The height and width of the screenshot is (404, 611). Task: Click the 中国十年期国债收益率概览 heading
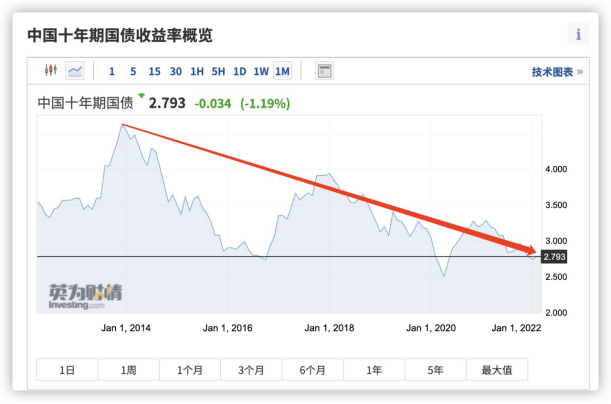coord(120,35)
